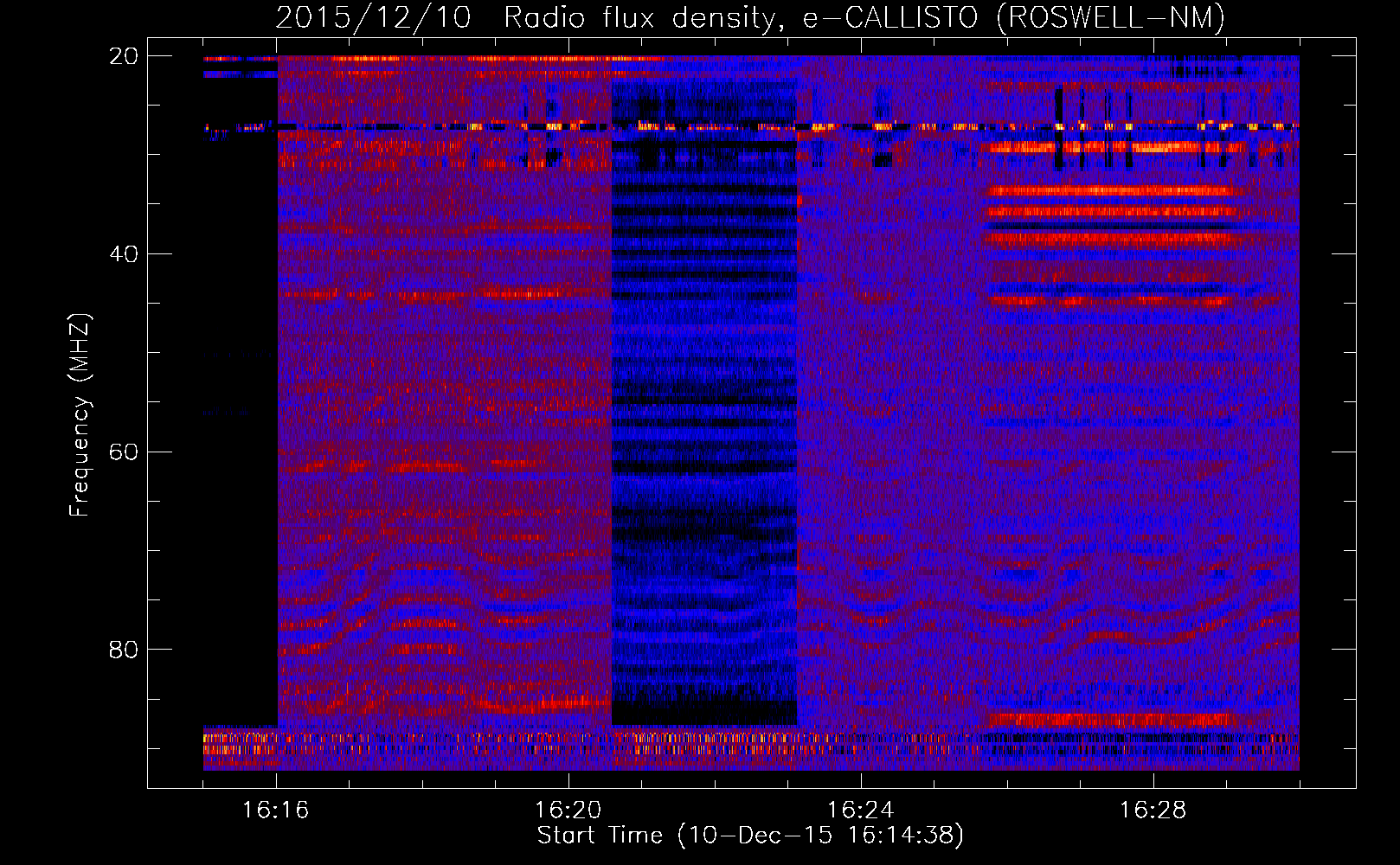Click the 60 MHz frequency tick label
1400x865 pixels.
pyautogui.click(x=124, y=452)
